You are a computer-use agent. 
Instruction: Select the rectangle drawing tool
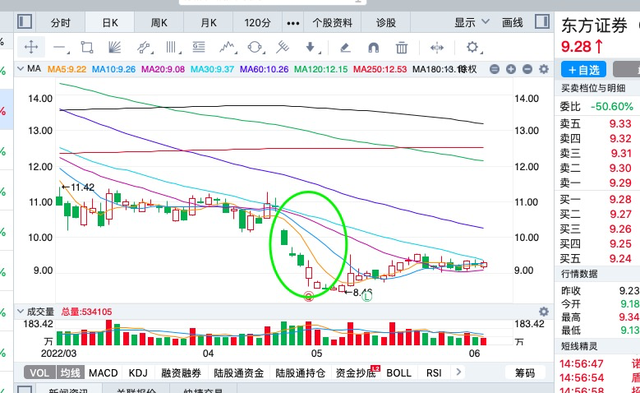click(x=87, y=47)
